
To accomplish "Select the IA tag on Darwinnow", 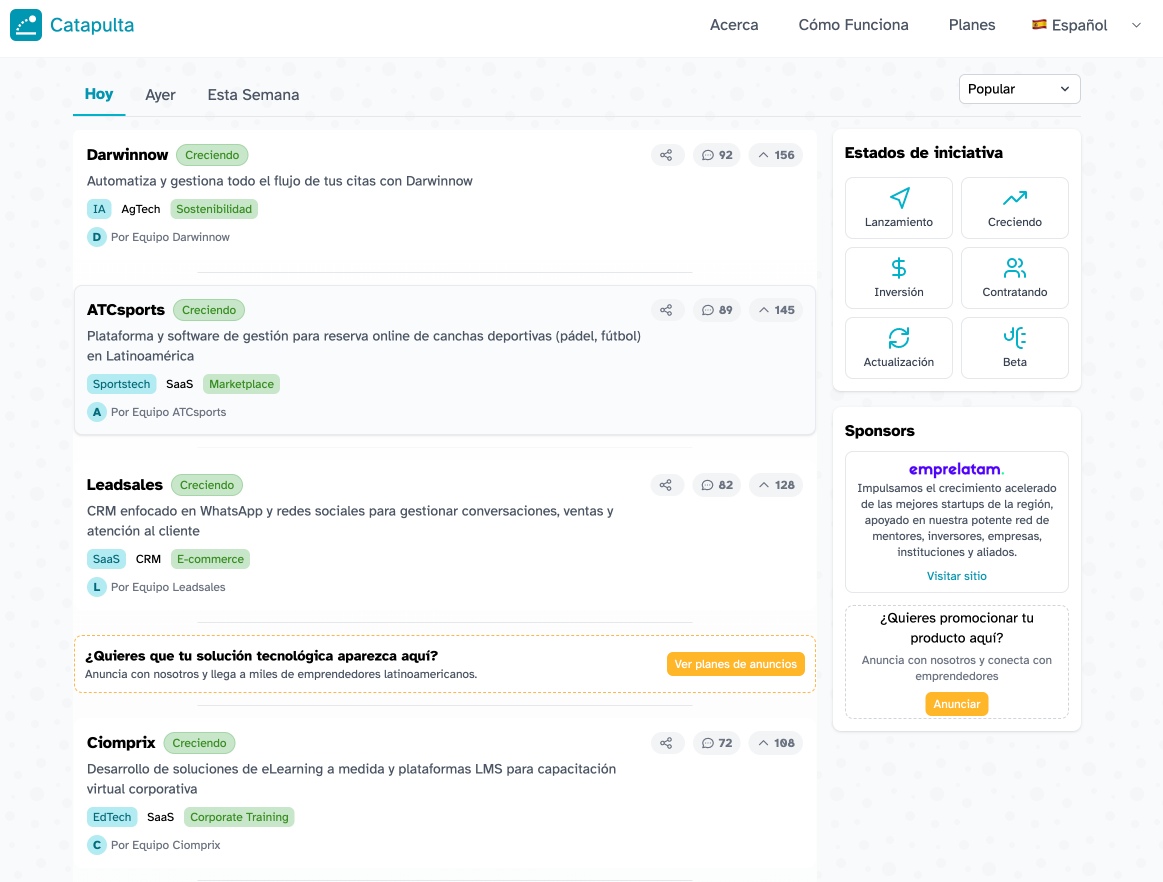I will [99, 209].
